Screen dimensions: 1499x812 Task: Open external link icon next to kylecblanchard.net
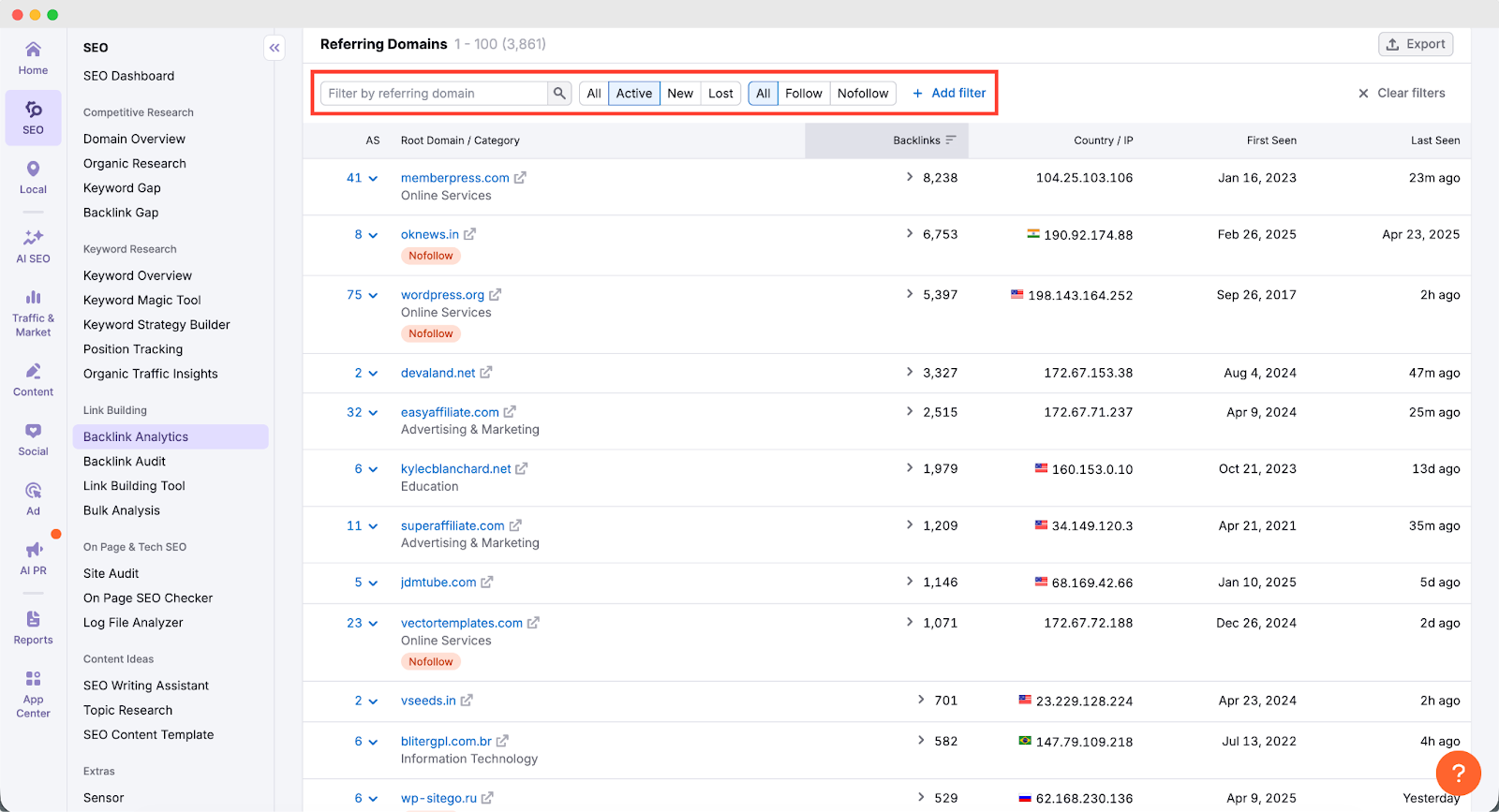click(x=521, y=469)
